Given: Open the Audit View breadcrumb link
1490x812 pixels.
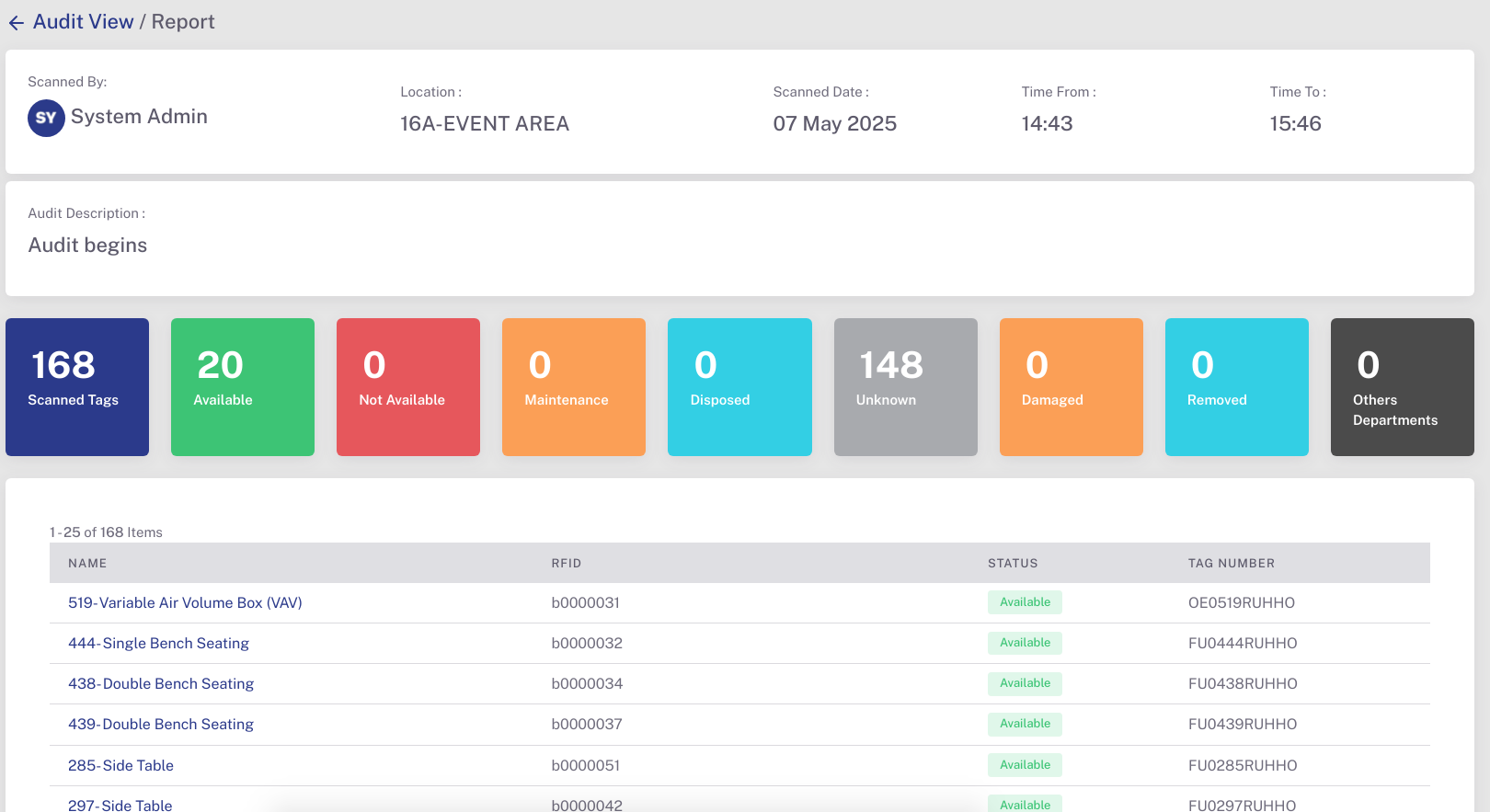Looking at the screenshot, I should click(83, 22).
